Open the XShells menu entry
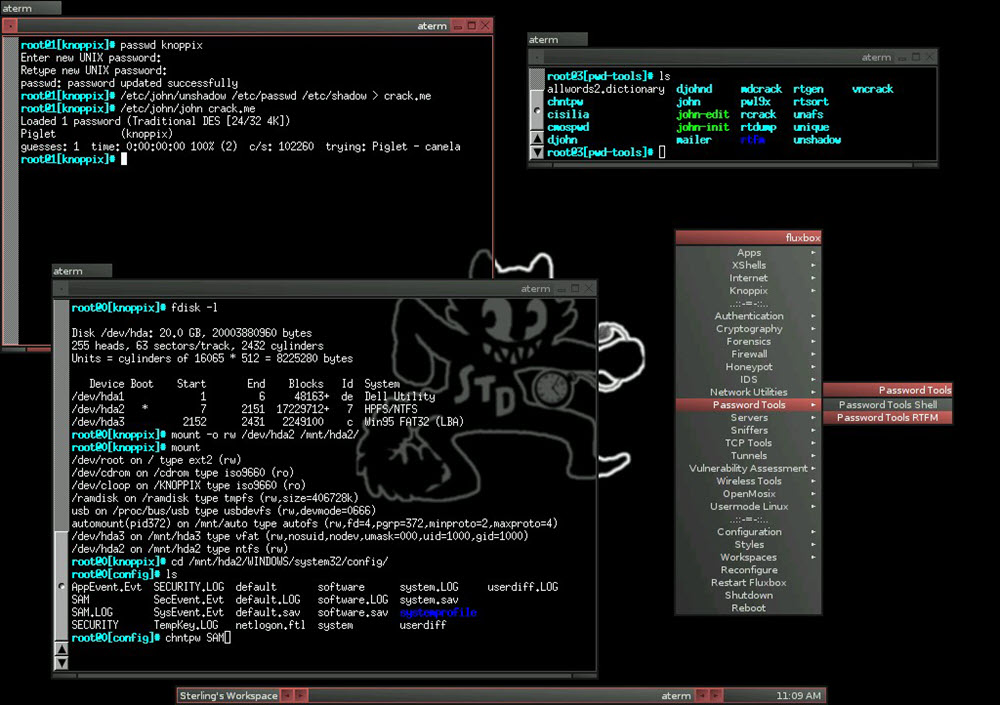The image size is (1000, 705). pos(749,265)
